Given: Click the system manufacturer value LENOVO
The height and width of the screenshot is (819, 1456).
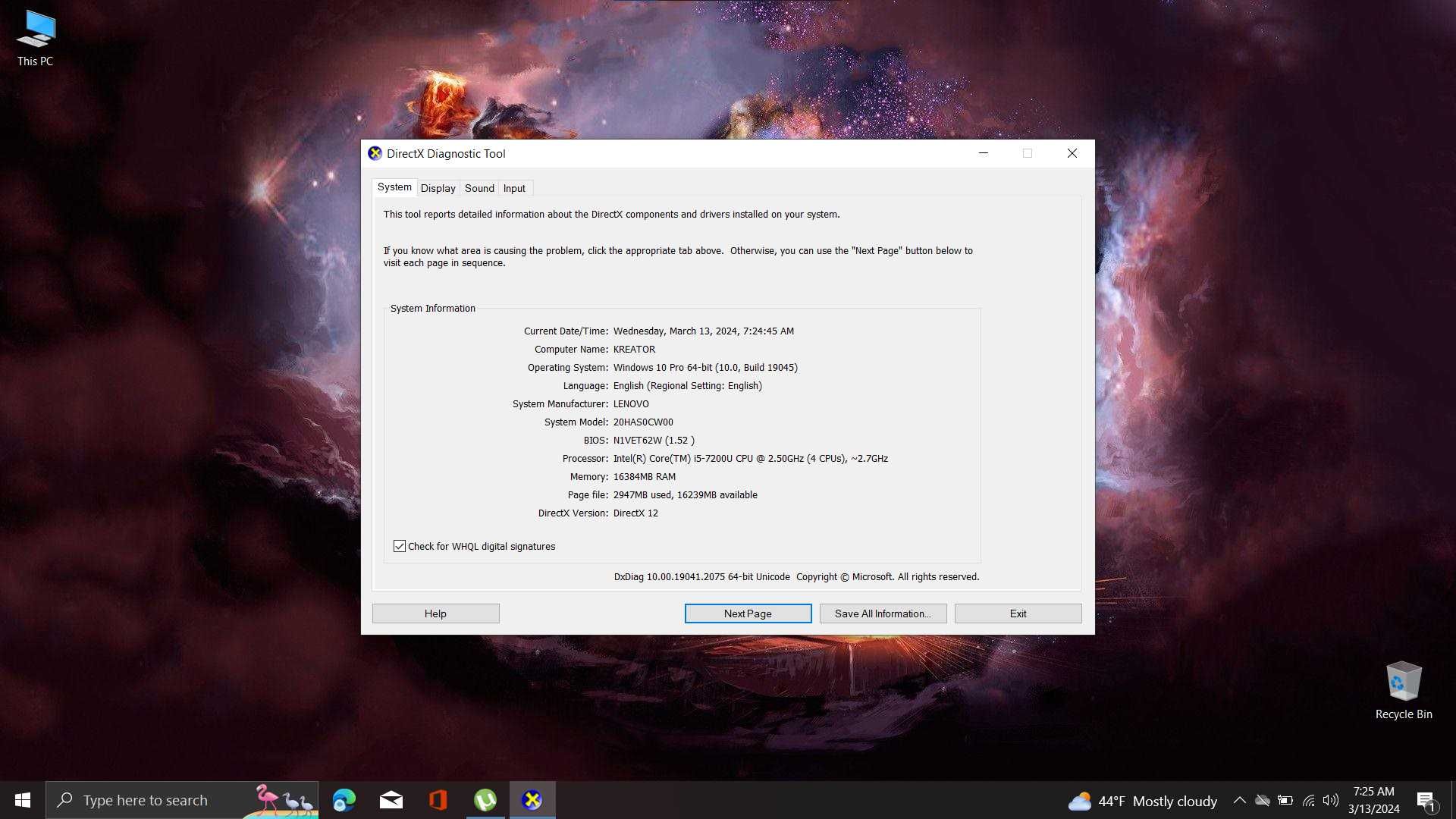Looking at the screenshot, I should 631,404.
